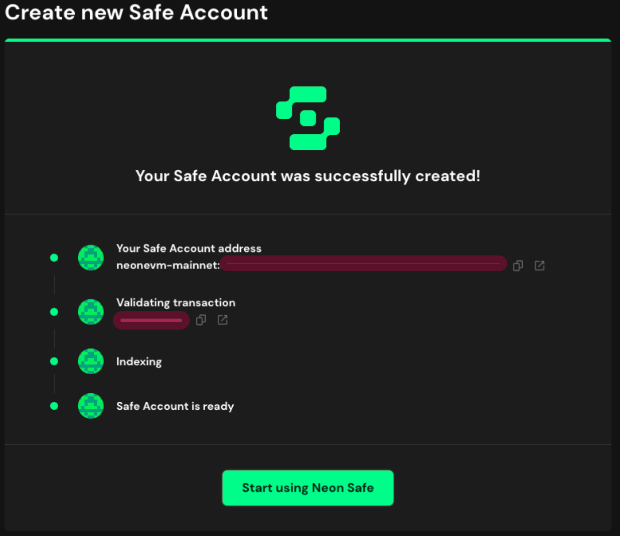Click the Create new Safe Account title
This screenshot has width=620, height=536.
(136, 13)
